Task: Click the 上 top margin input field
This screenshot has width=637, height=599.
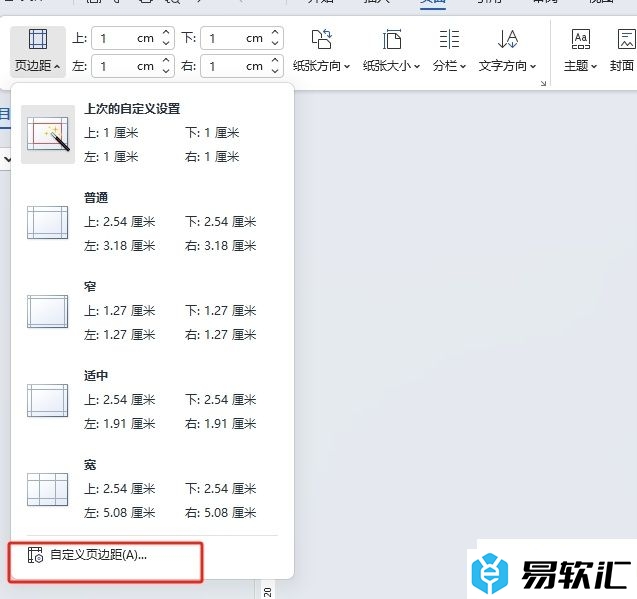Action: tap(133, 38)
